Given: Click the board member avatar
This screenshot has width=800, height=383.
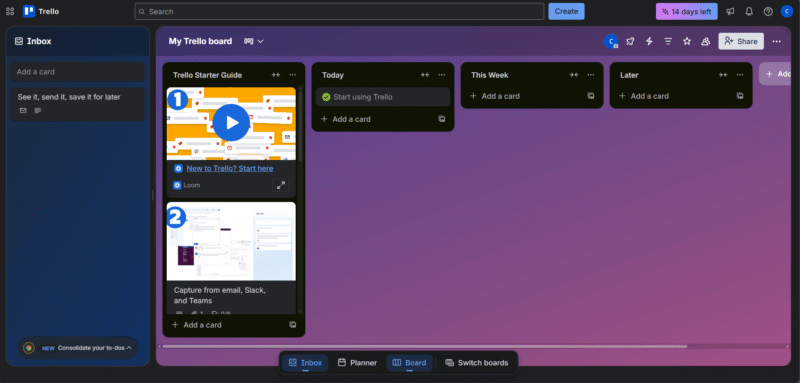Looking at the screenshot, I should click(x=611, y=41).
